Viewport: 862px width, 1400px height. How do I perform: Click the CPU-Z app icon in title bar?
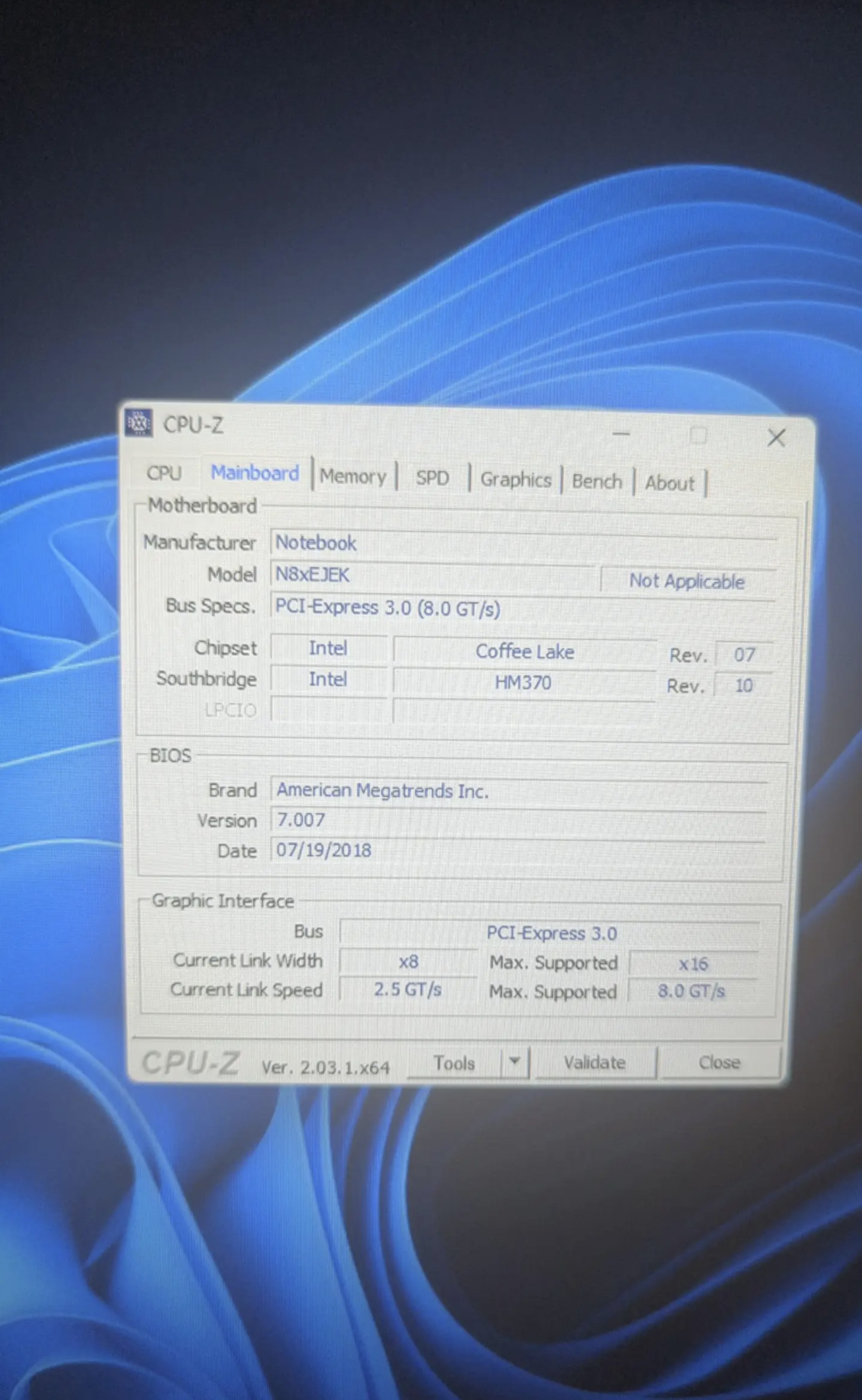[x=139, y=423]
